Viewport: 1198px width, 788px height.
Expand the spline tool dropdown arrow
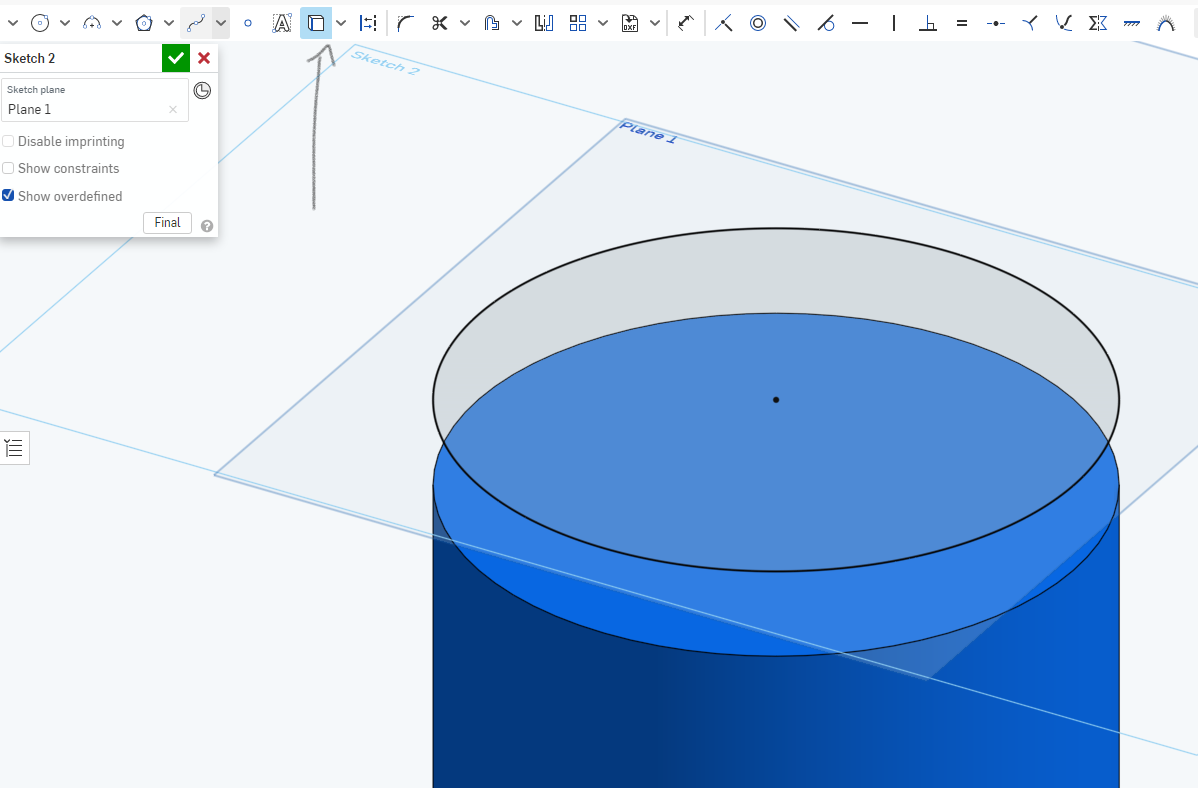coord(221,24)
